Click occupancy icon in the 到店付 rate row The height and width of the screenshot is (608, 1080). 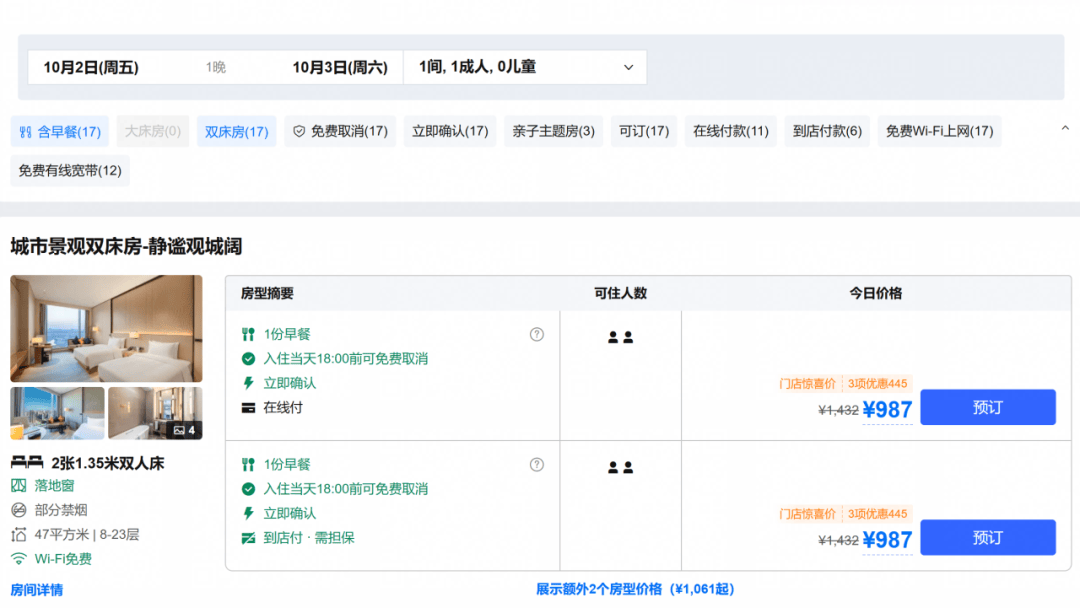620,468
